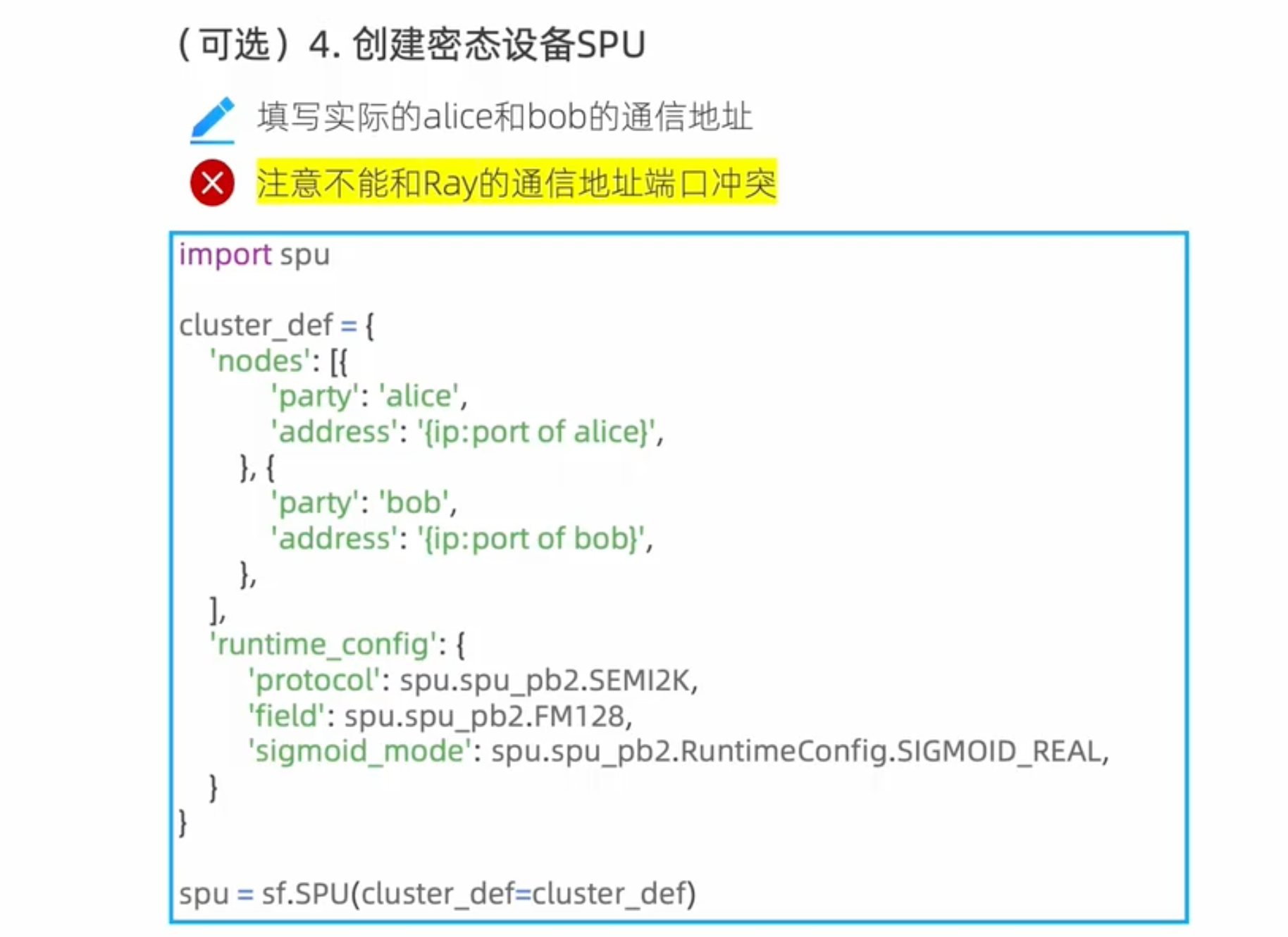Click the slide title about creating SPU
This screenshot has height=937, width=1288.
point(411,45)
